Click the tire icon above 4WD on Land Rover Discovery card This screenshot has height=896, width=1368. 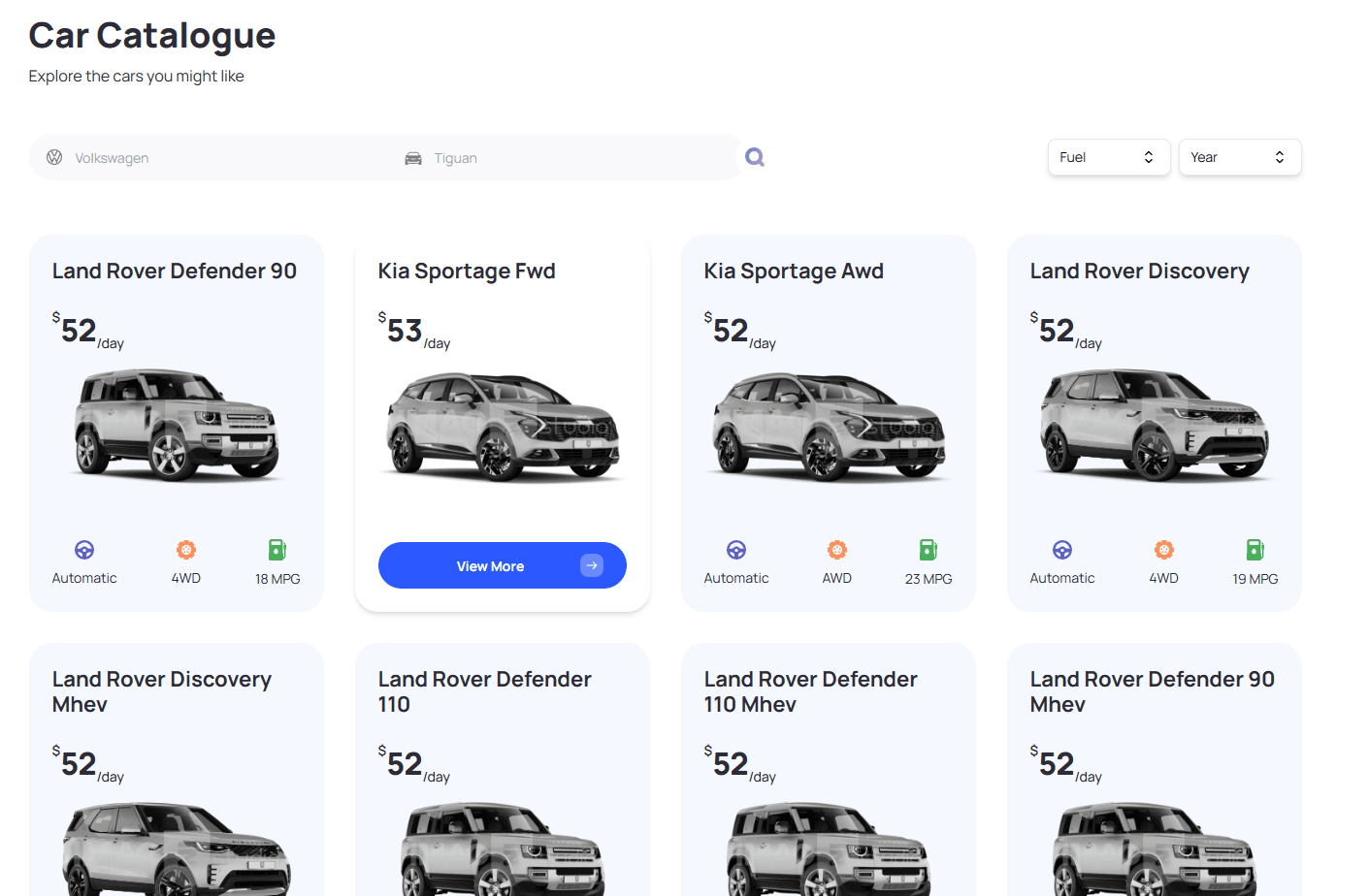(x=1164, y=550)
